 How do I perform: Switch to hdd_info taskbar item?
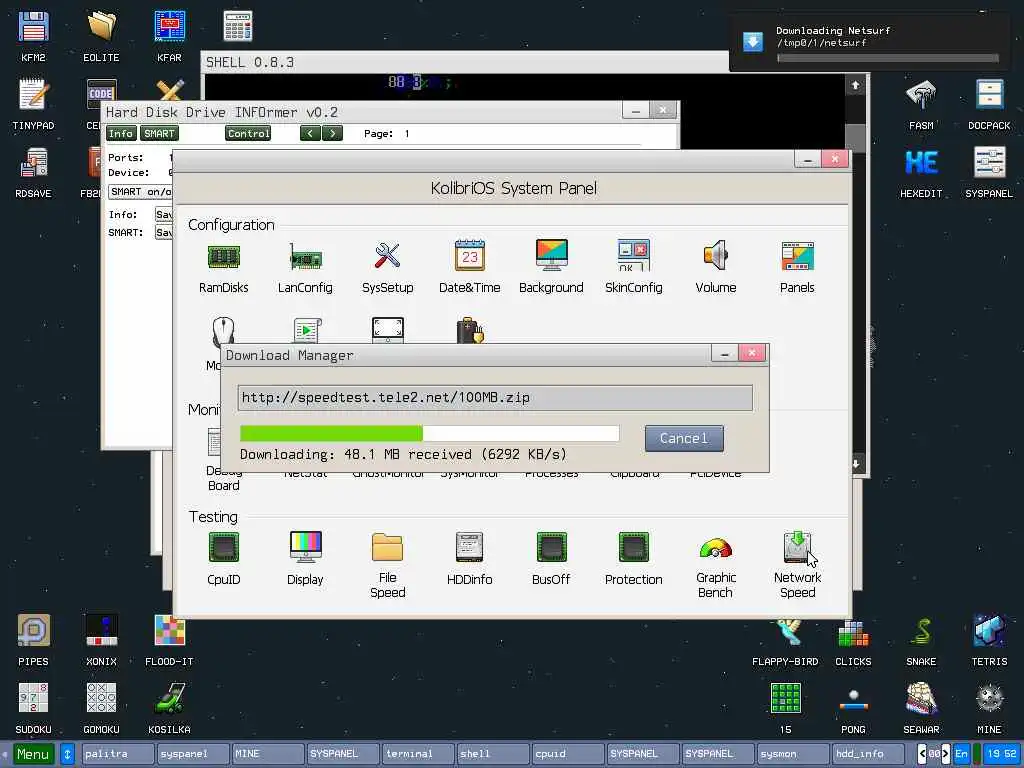(x=869, y=754)
